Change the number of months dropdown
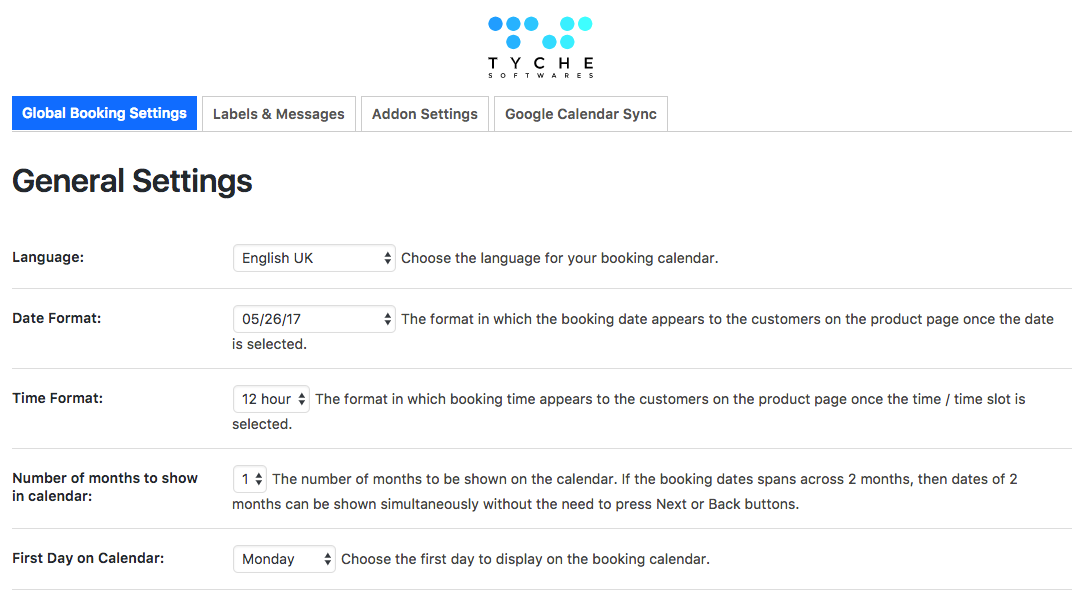This screenshot has width=1082, height=599. 250,479
